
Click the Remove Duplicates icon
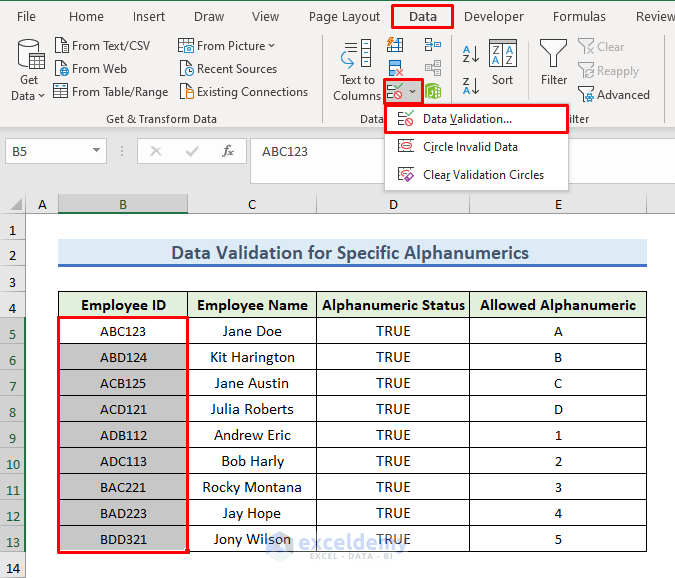pyautogui.click(x=395, y=68)
